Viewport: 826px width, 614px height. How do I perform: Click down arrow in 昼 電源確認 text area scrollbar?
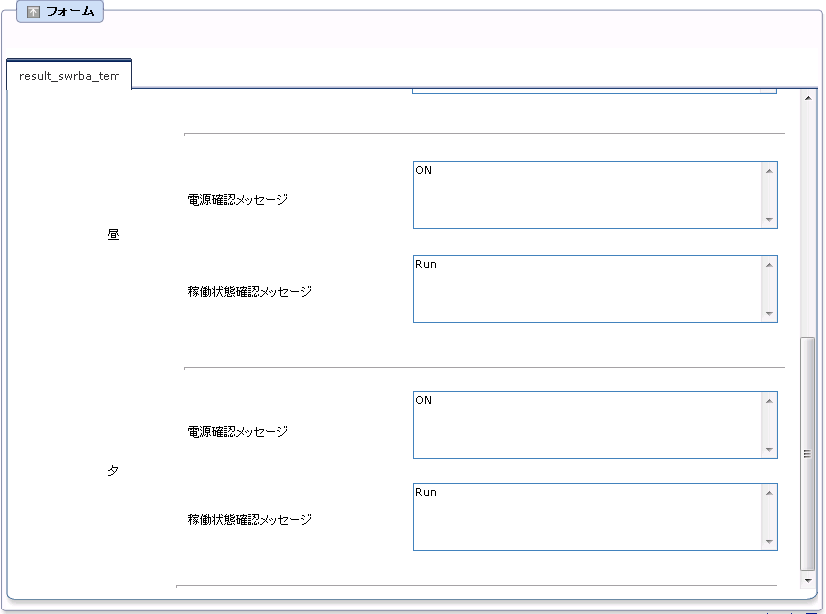[769, 220]
